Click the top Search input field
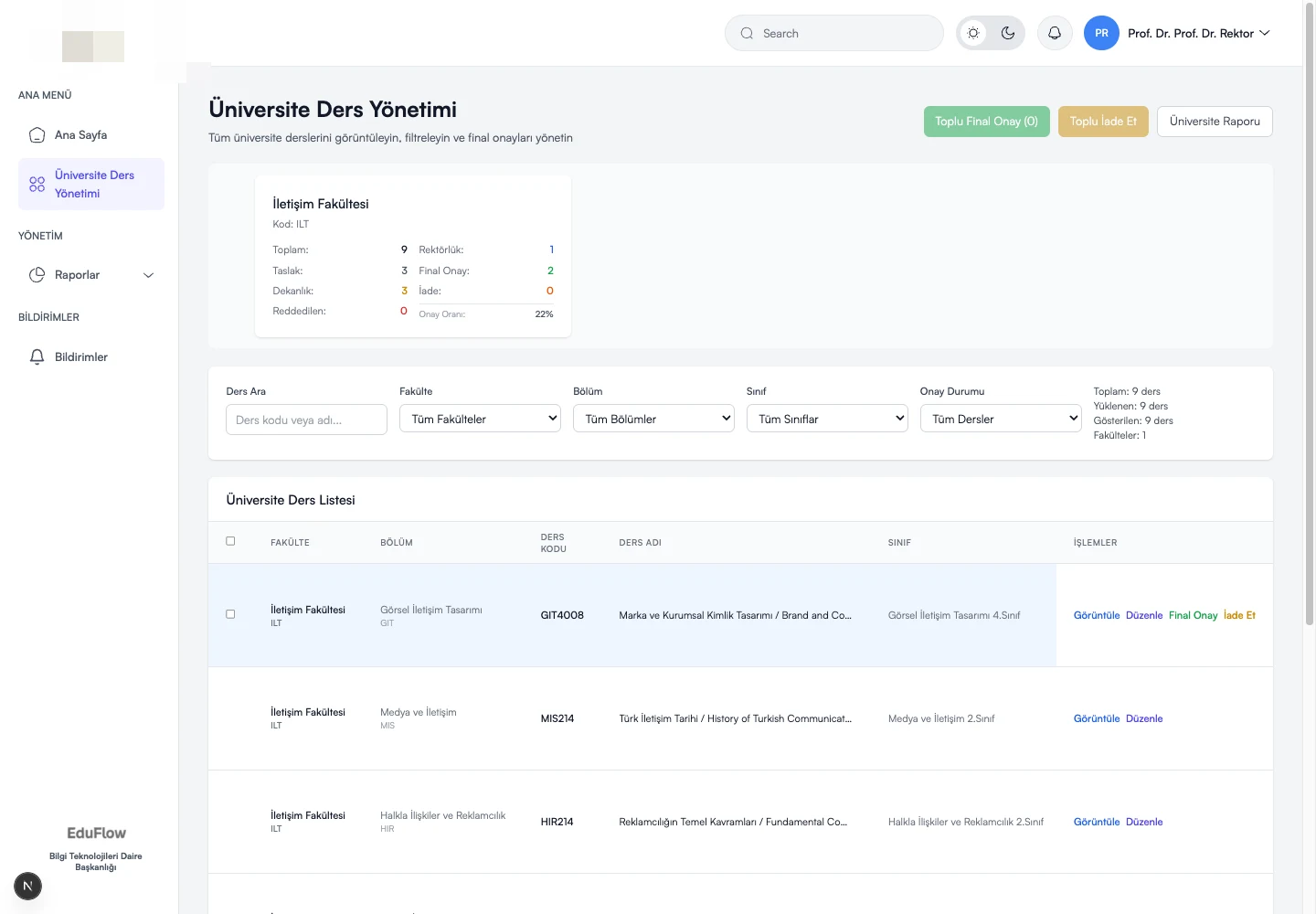 coord(834,33)
